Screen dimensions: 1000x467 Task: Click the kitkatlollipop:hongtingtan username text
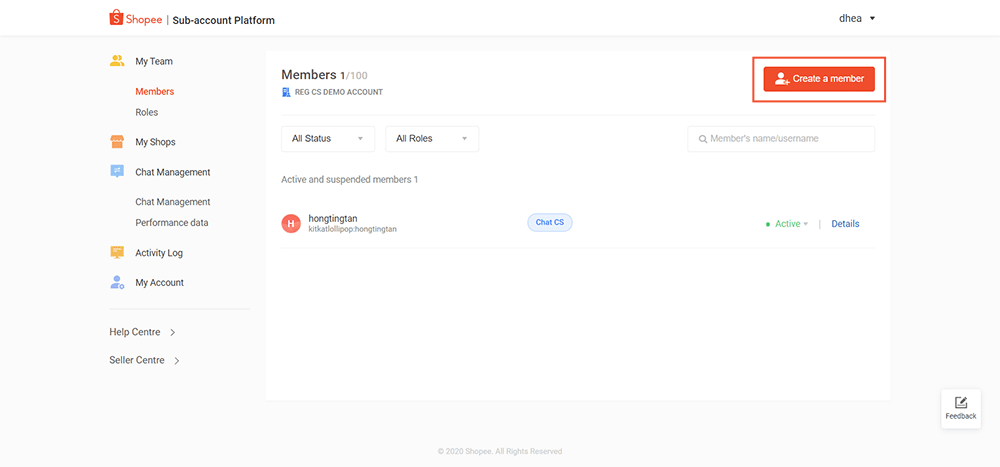[x=353, y=228]
